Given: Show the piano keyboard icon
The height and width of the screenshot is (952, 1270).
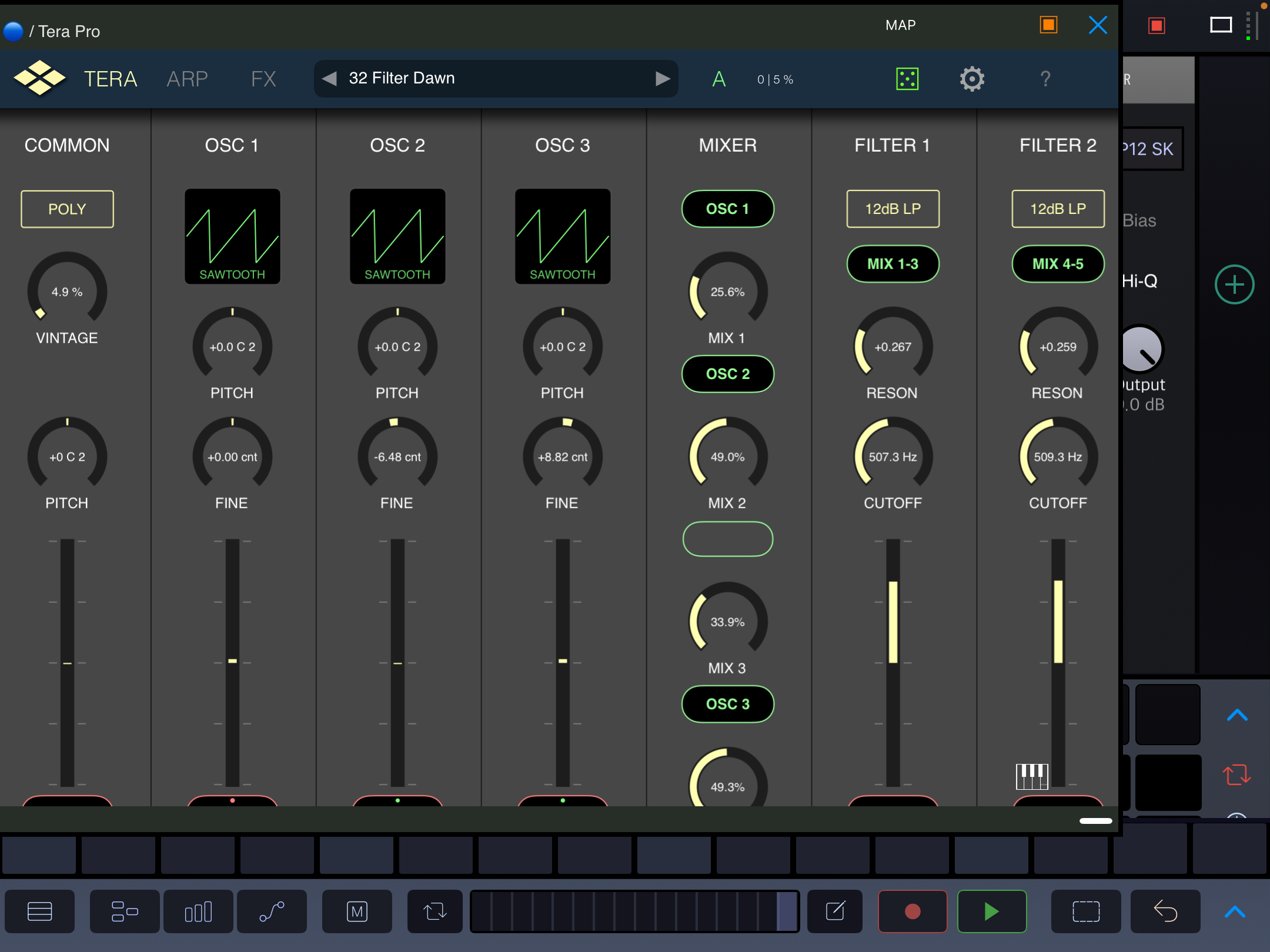Looking at the screenshot, I should [1032, 776].
